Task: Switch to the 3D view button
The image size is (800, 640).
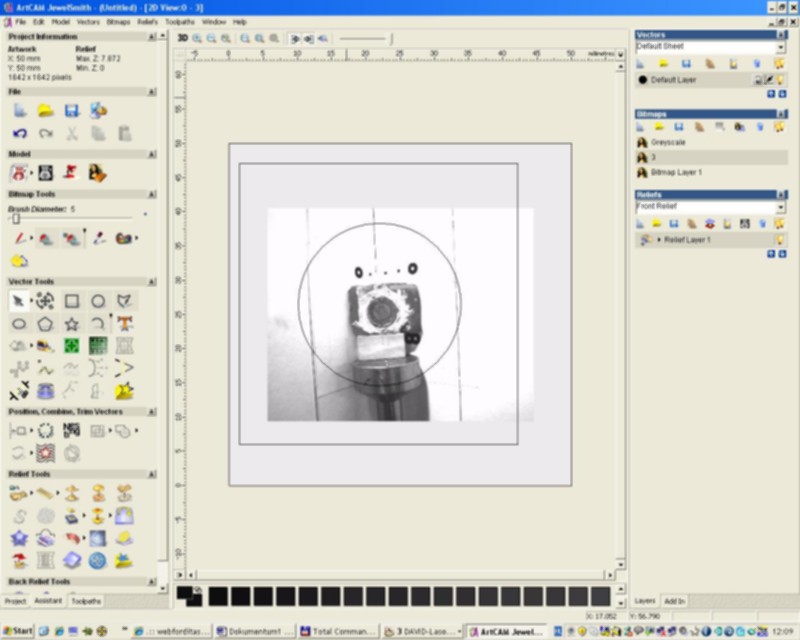Action: tap(182, 38)
